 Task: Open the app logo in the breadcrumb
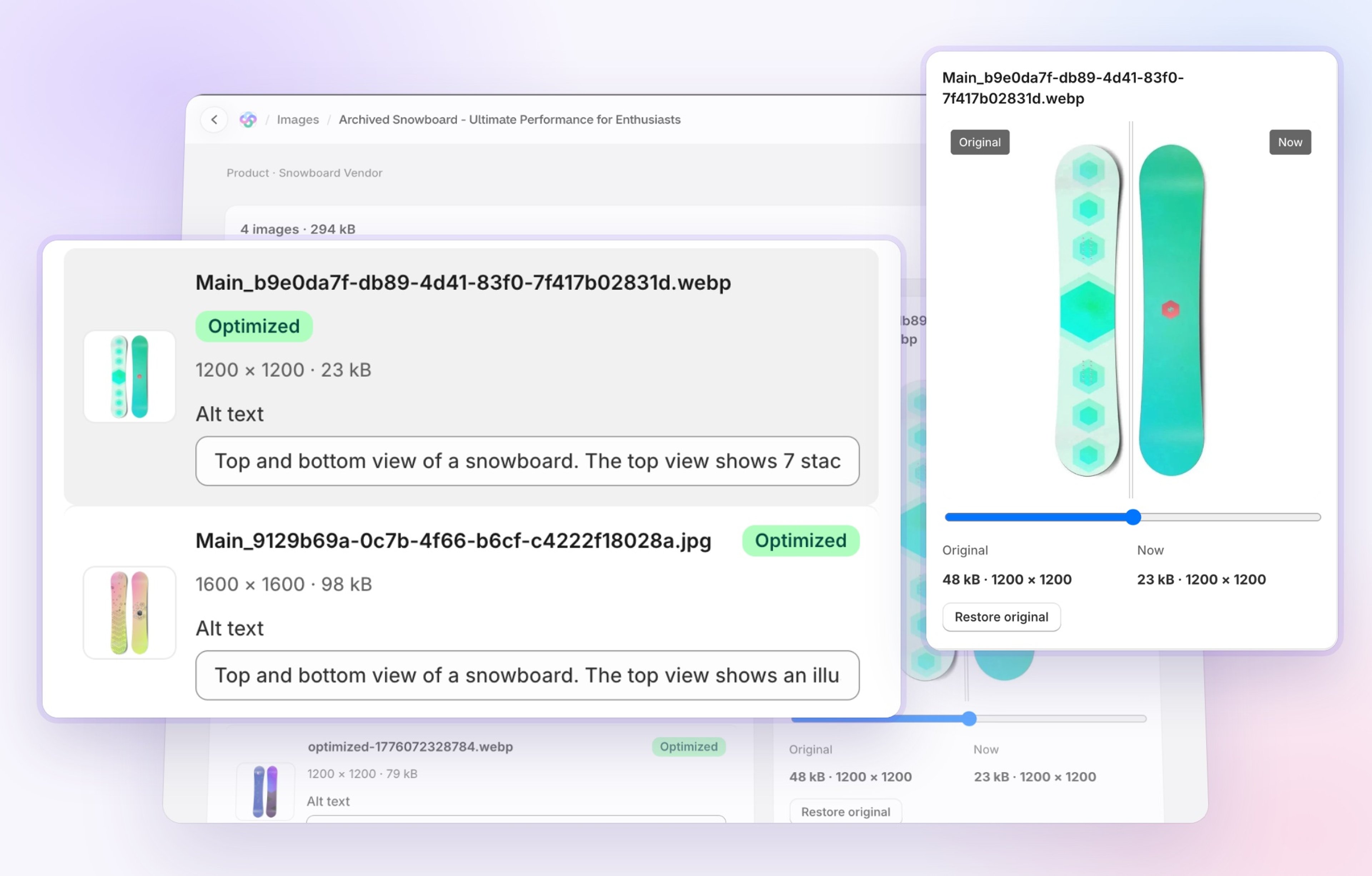click(x=248, y=120)
